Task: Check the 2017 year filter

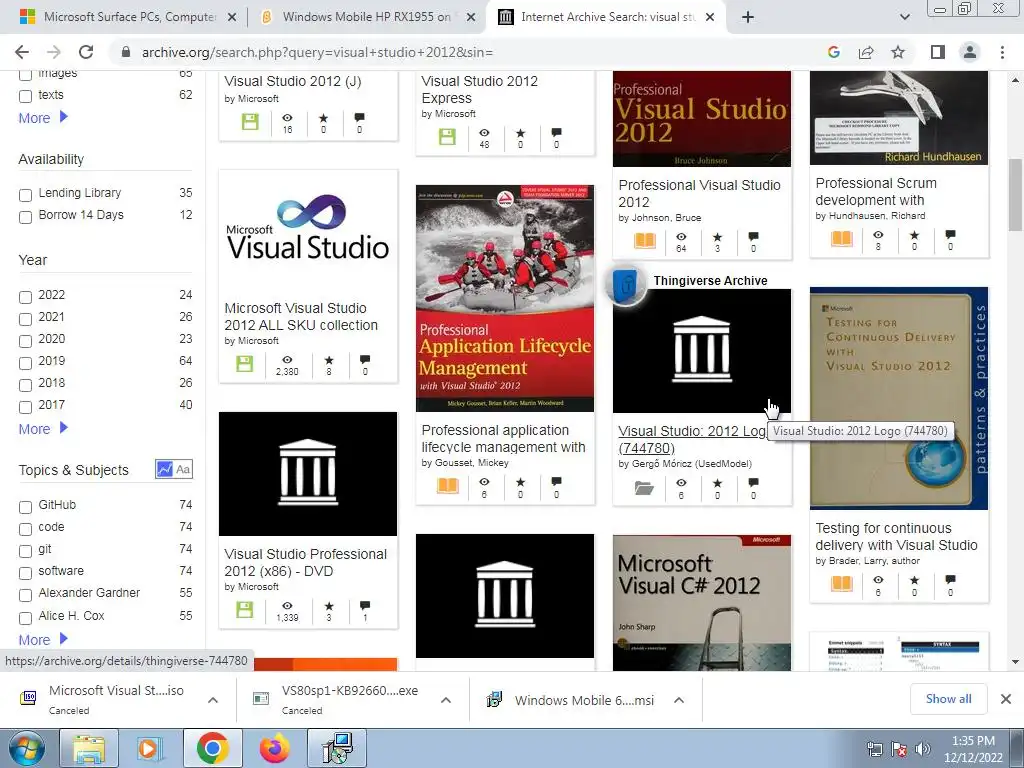Action: point(25,407)
